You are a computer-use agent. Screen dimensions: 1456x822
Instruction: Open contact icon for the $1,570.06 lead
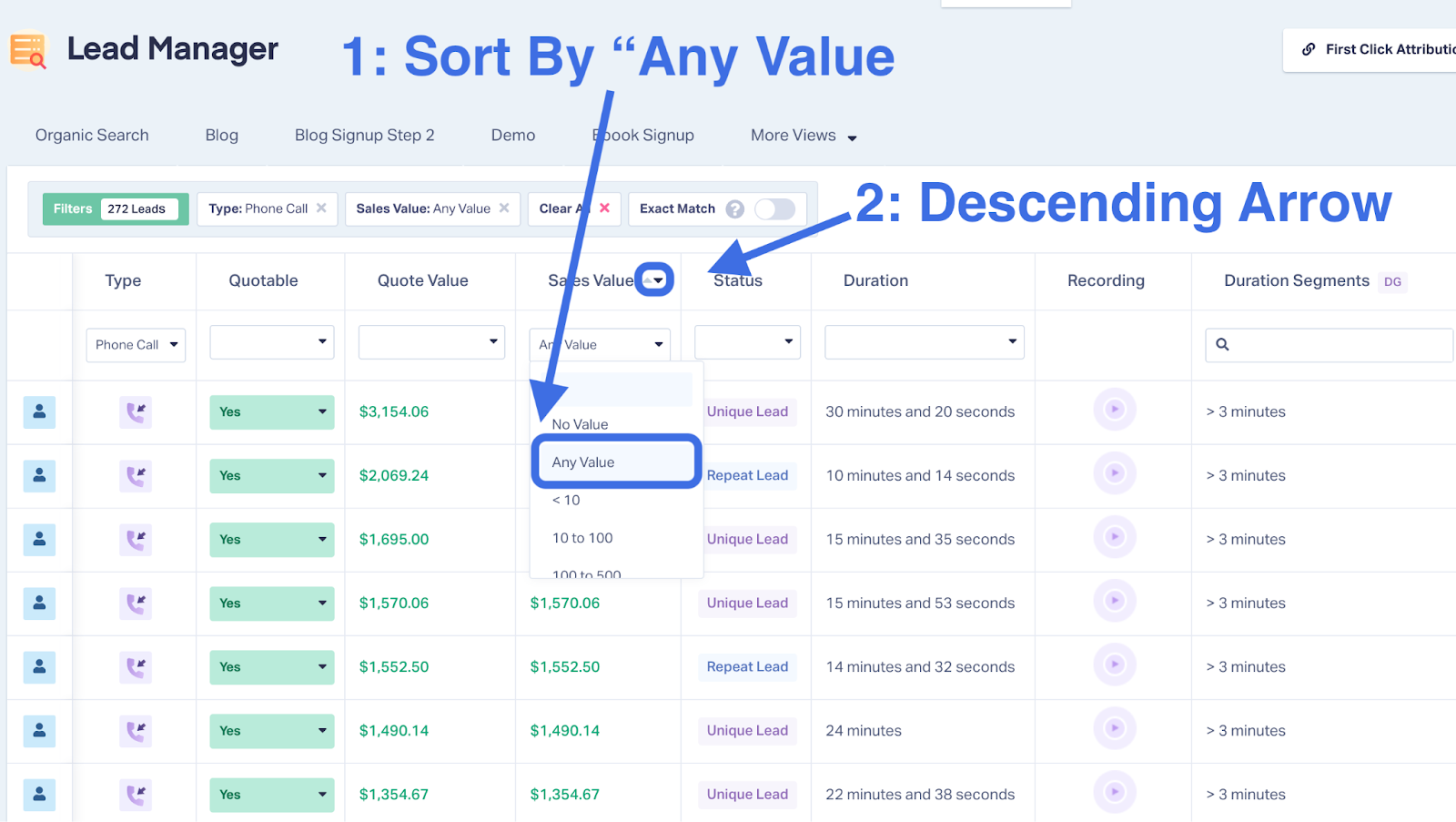pyautogui.click(x=39, y=604)
